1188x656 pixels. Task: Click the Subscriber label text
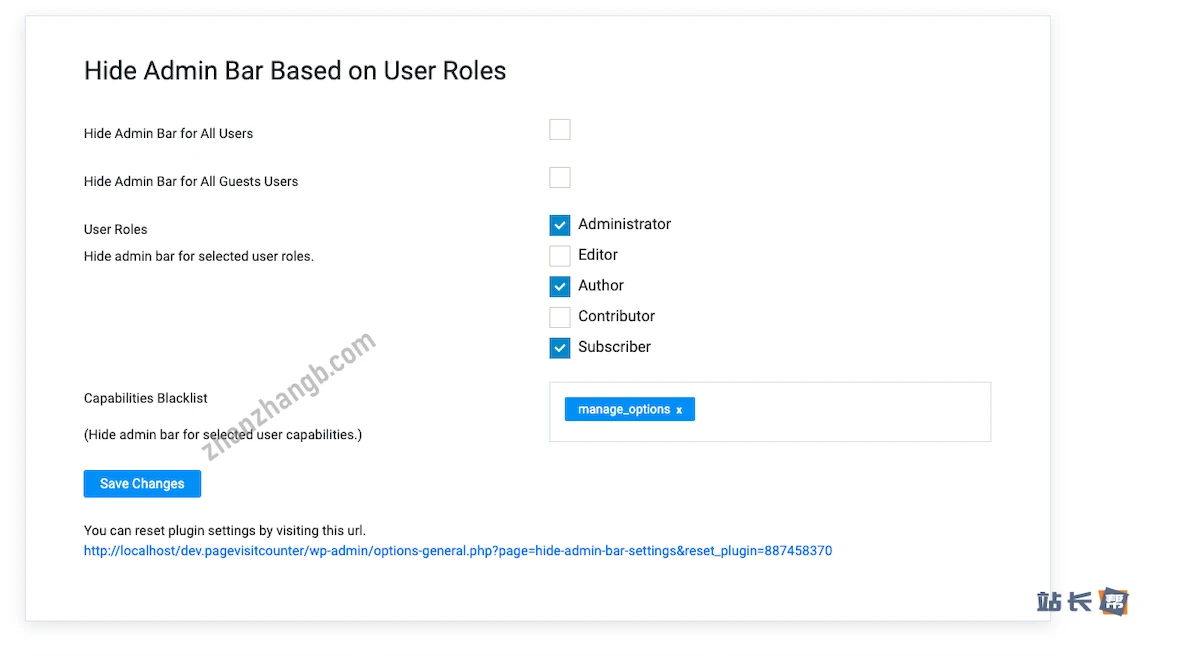coord(614,347)
